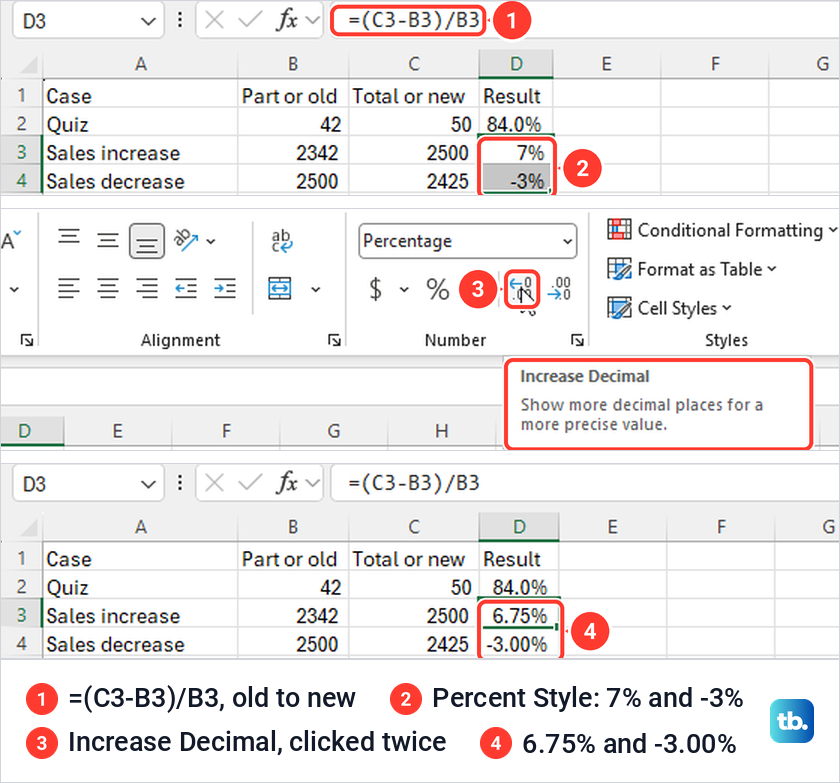Open the Cell Styles menu
Viewport: 840px width, 783px height.
[669, 308]
